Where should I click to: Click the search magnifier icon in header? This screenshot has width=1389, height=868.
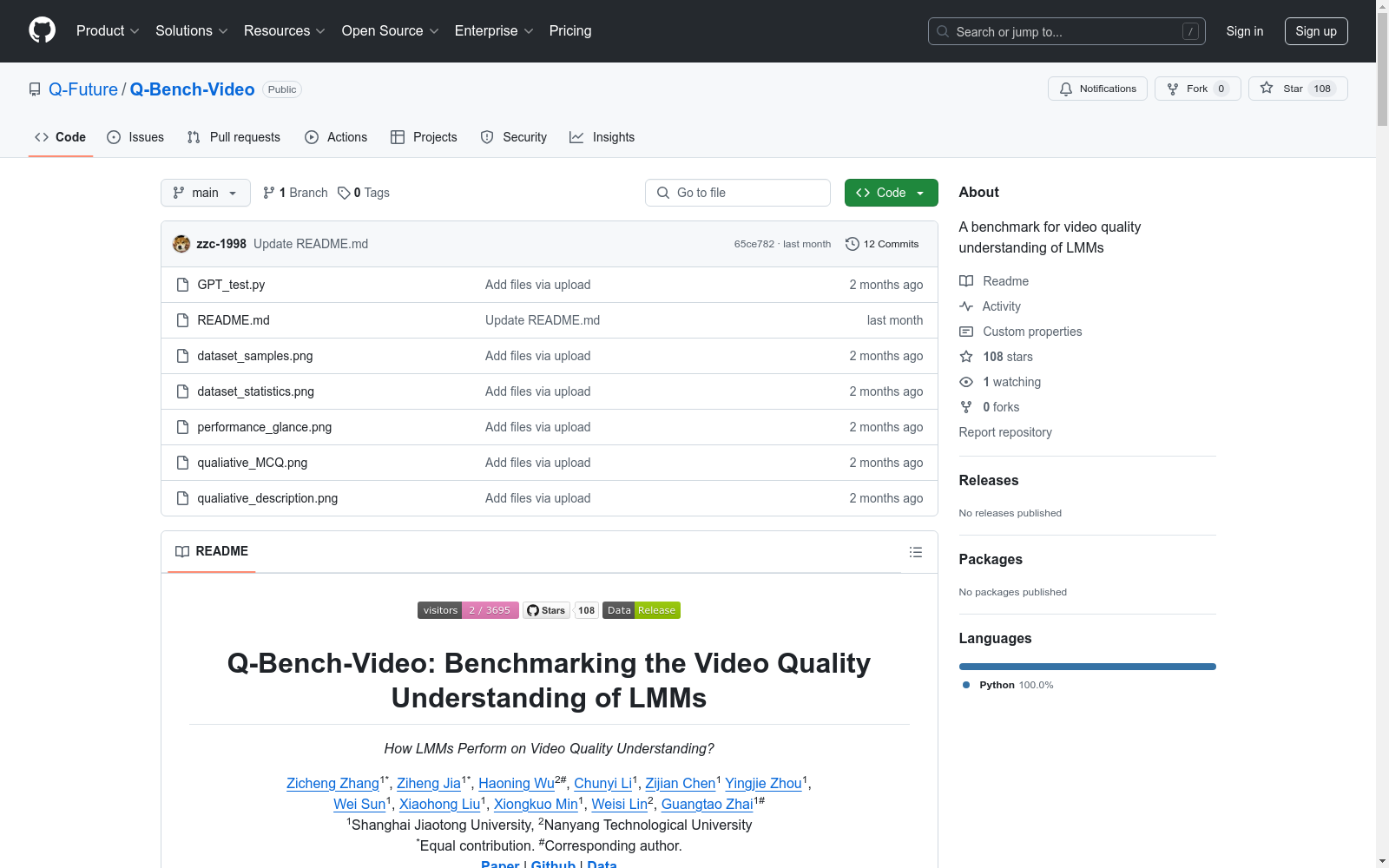[x=943, y=31]
